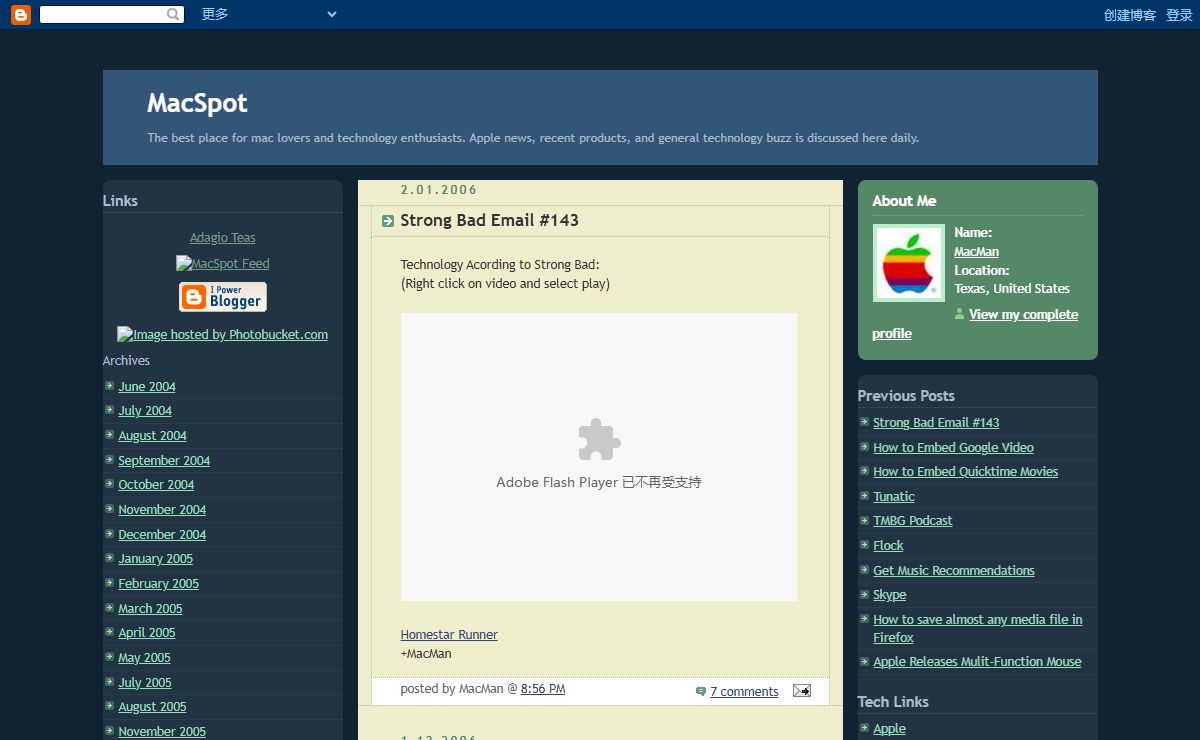Click the comments speech bubble icon

(x=700, y=691)
